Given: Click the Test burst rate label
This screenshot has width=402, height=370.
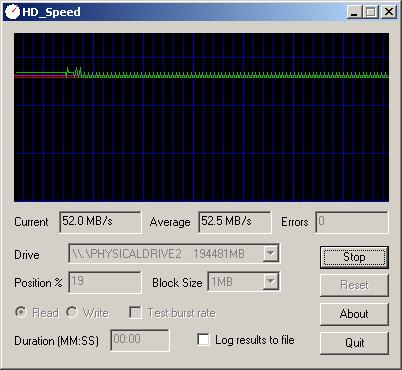Looking at the screenshot, I should click(182, 313).
